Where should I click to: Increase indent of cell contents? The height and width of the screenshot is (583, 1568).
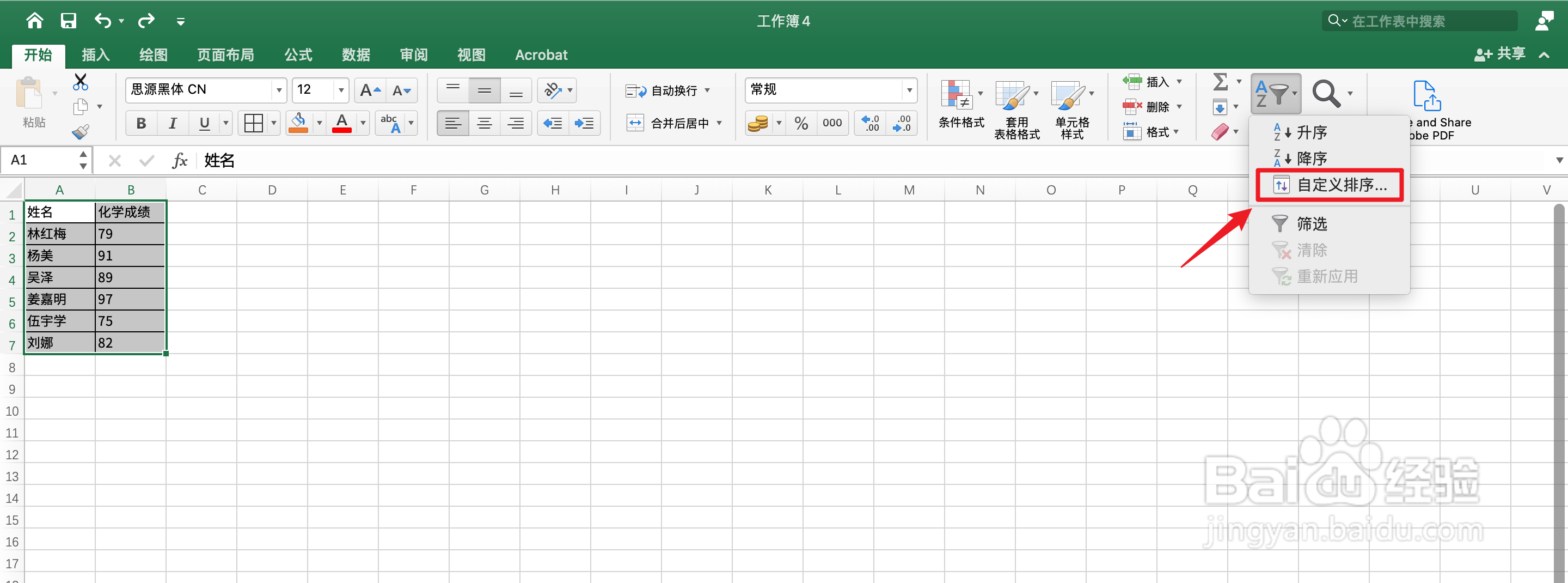(584, 123)
